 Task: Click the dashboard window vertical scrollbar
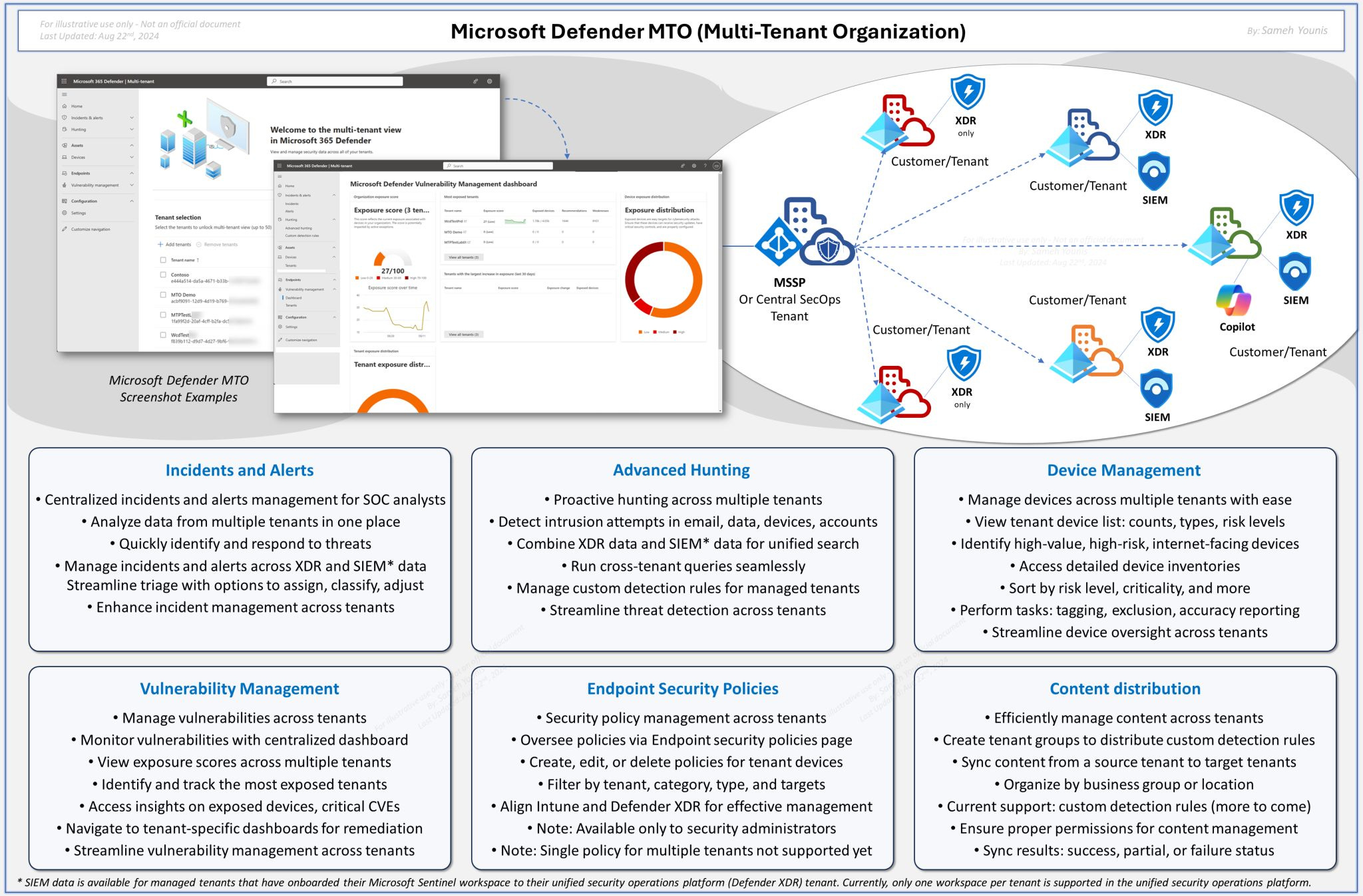[x=719, y=261]
